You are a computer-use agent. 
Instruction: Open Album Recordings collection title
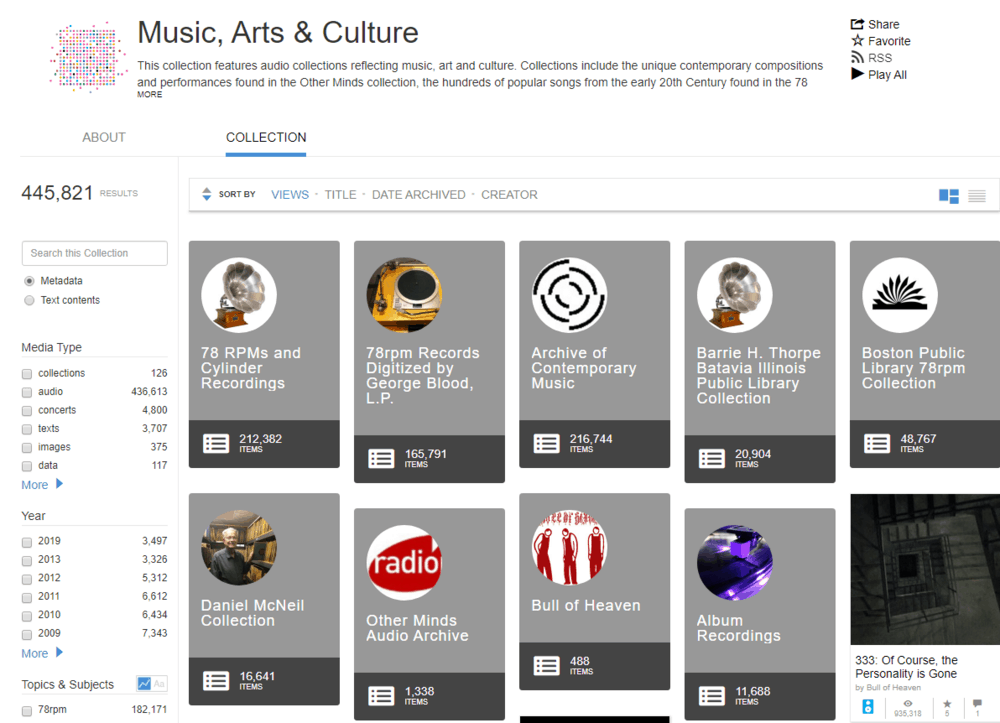[x=739, y=628]
